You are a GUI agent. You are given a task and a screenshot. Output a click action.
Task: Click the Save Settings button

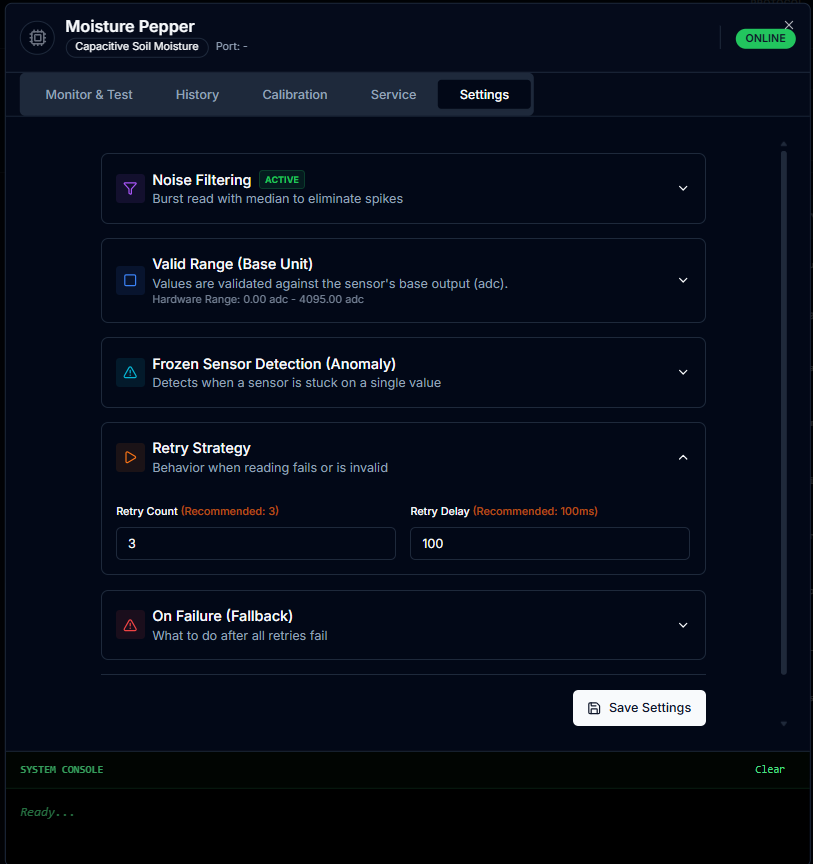(x=639, y=708)
